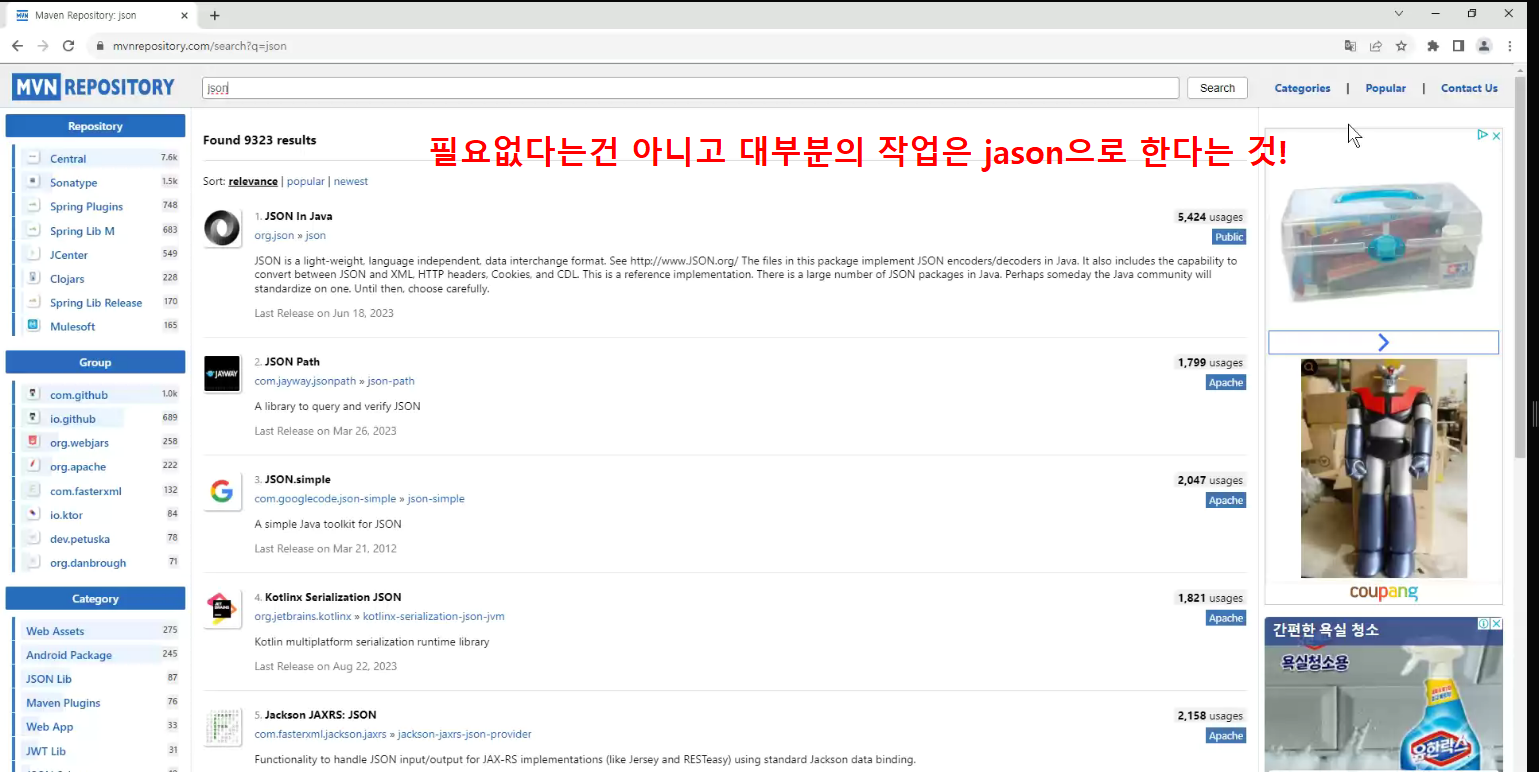The image size is (1539, 772).
Task: Click the Mulesoft repository icon
Action: click(x=33, y=326)
